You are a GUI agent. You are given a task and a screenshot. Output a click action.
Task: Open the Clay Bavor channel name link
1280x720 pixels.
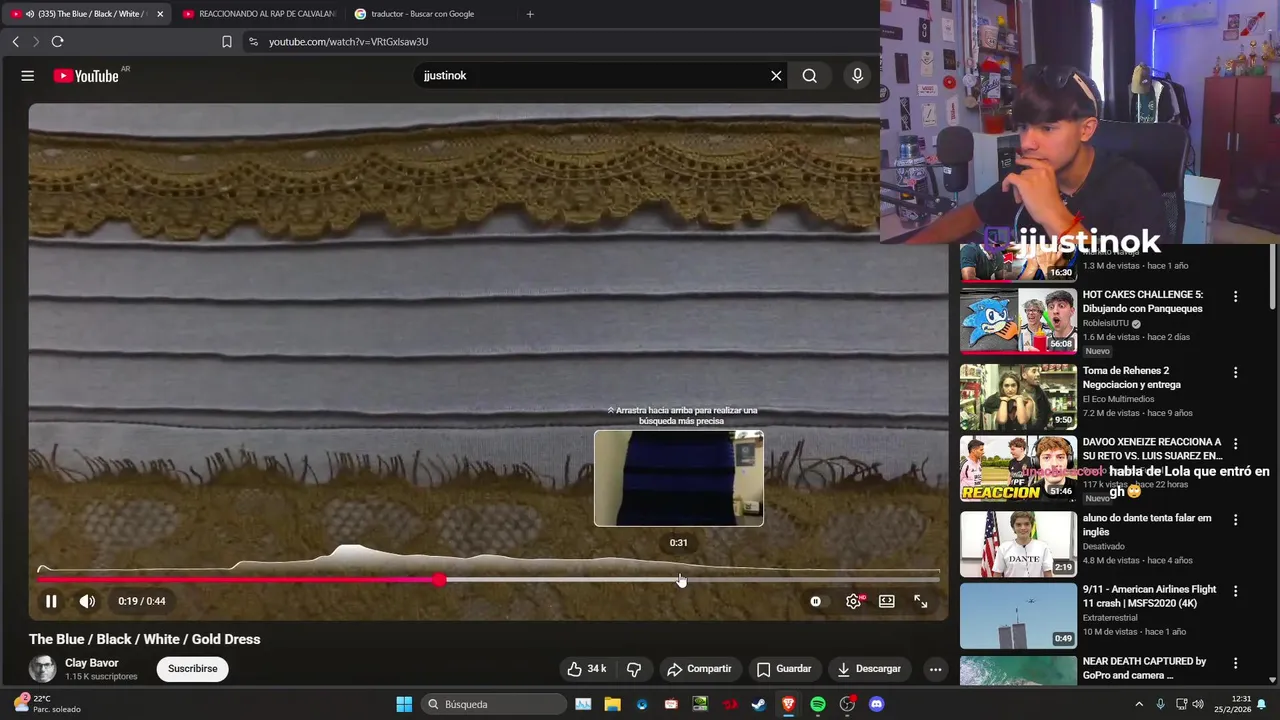92,663
